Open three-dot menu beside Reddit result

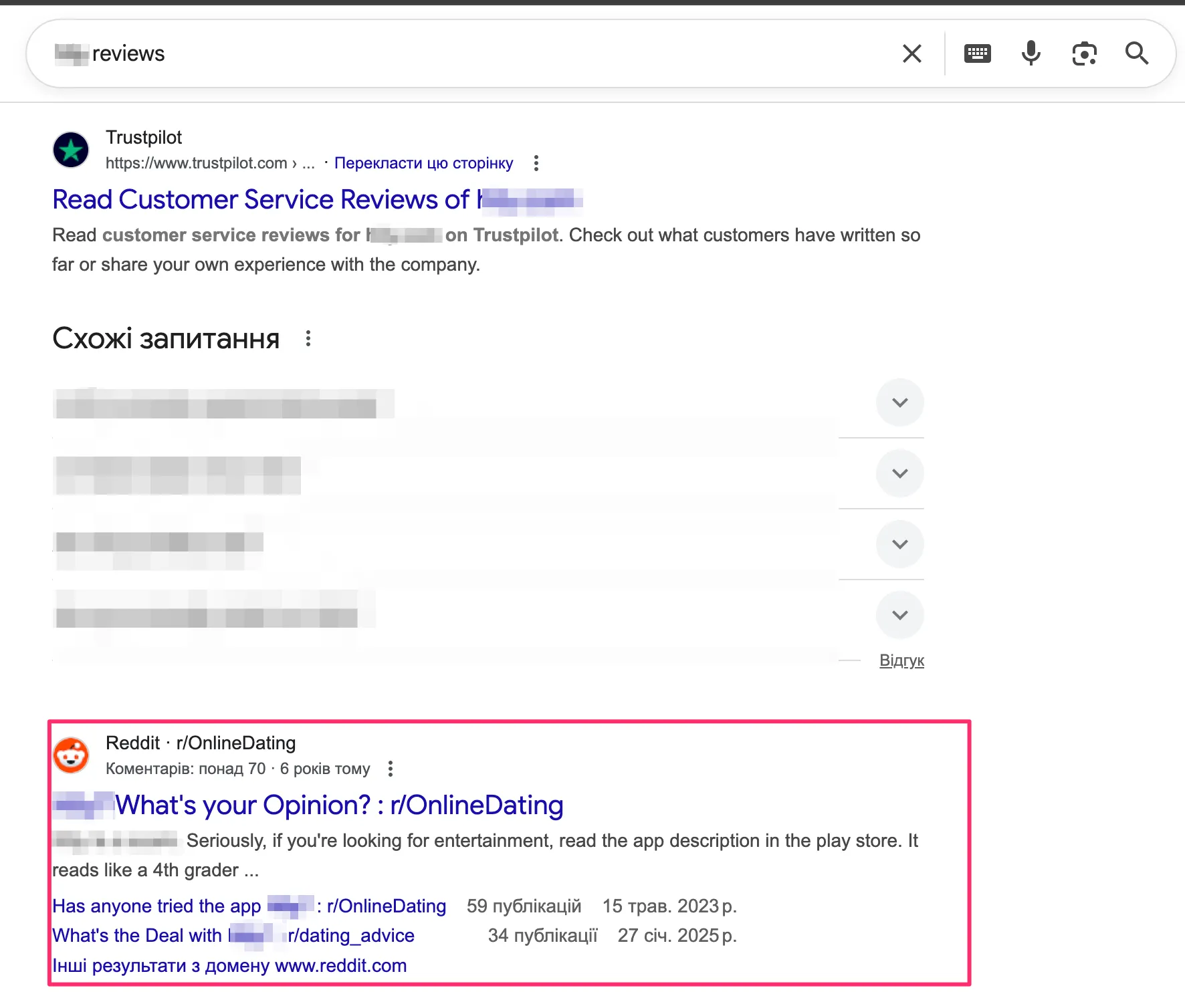pyautogui.click(x=391, y=769)
